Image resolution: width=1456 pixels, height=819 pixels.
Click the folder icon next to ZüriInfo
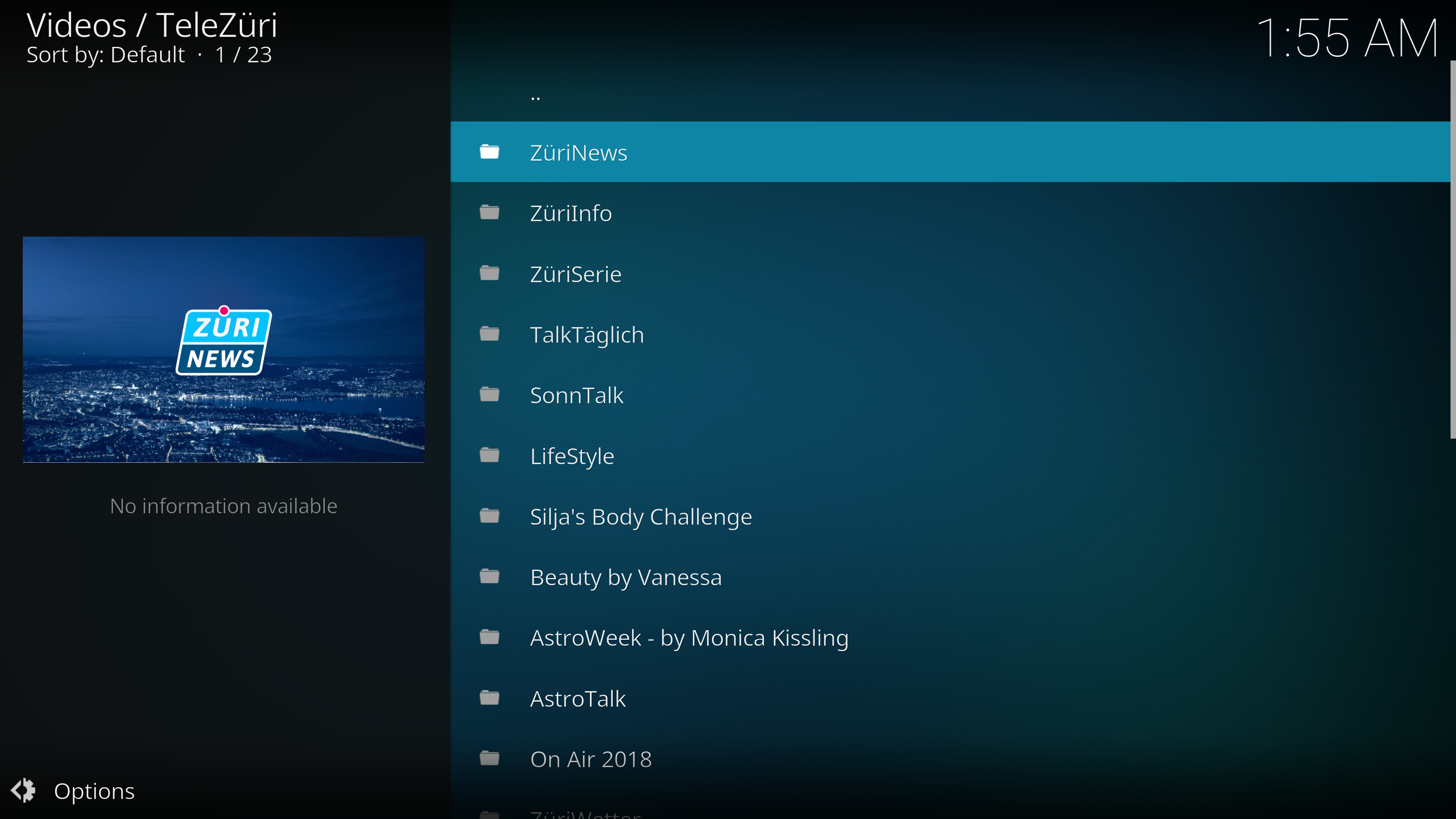[490, 212]
